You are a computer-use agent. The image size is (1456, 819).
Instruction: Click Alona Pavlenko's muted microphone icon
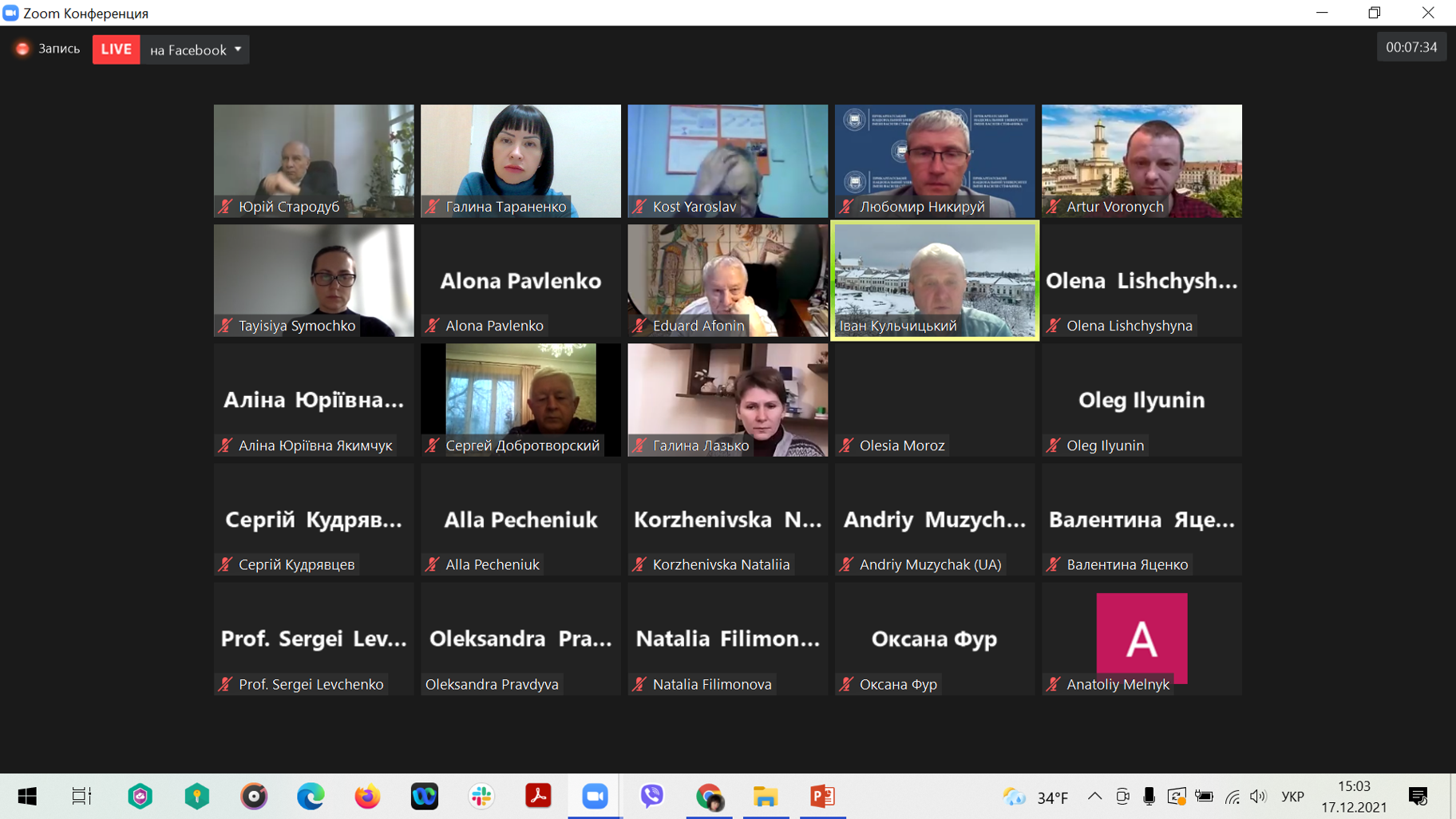433,326
